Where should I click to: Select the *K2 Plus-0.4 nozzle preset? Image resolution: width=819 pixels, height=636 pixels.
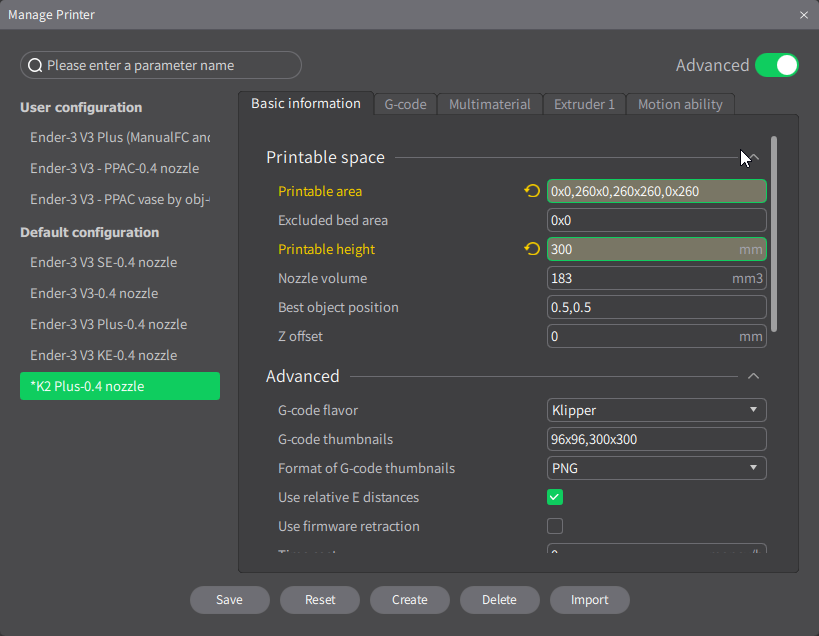click(x=120, y=386)
